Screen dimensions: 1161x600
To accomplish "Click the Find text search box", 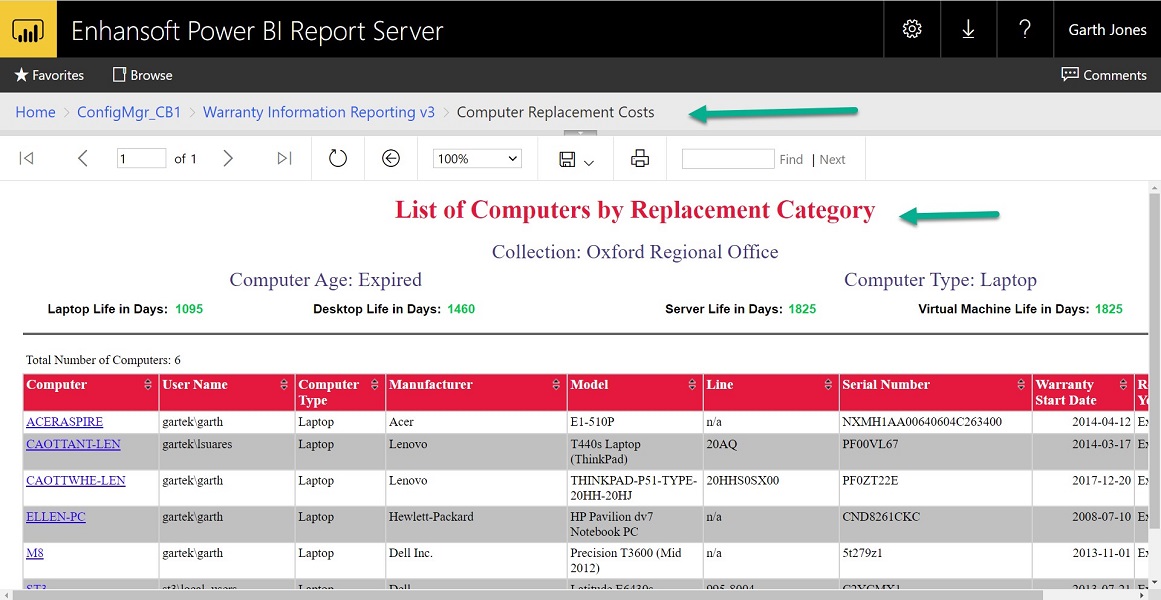I will (x=728, y=159).
